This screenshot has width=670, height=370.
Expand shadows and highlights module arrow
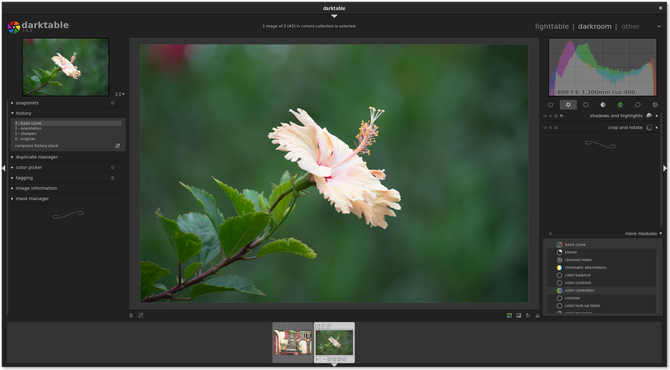(x=657, y=116)
